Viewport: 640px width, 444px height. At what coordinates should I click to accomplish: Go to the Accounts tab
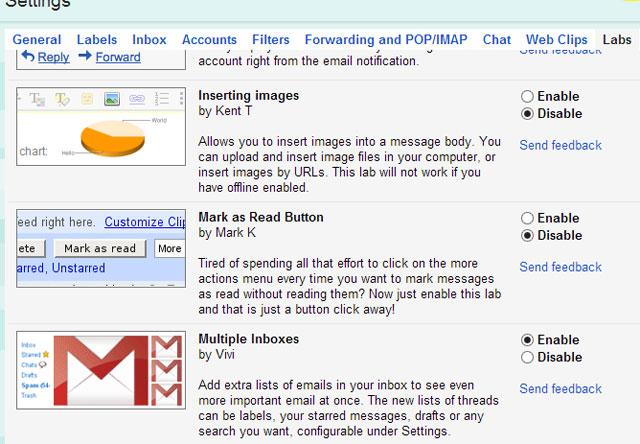tap(210, 40)
